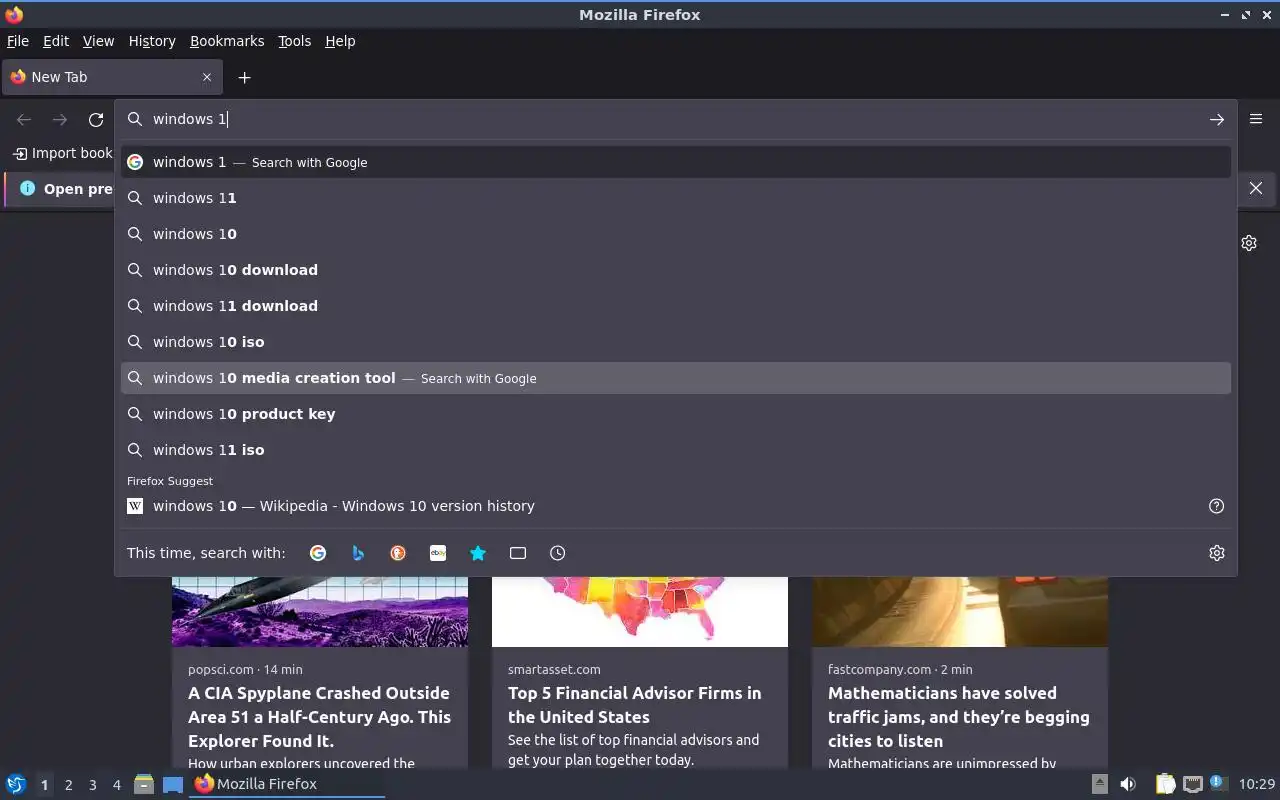Viewport: 1280px width, 800px height.
Task: Reload the current page
Action: tap(96, 119)
